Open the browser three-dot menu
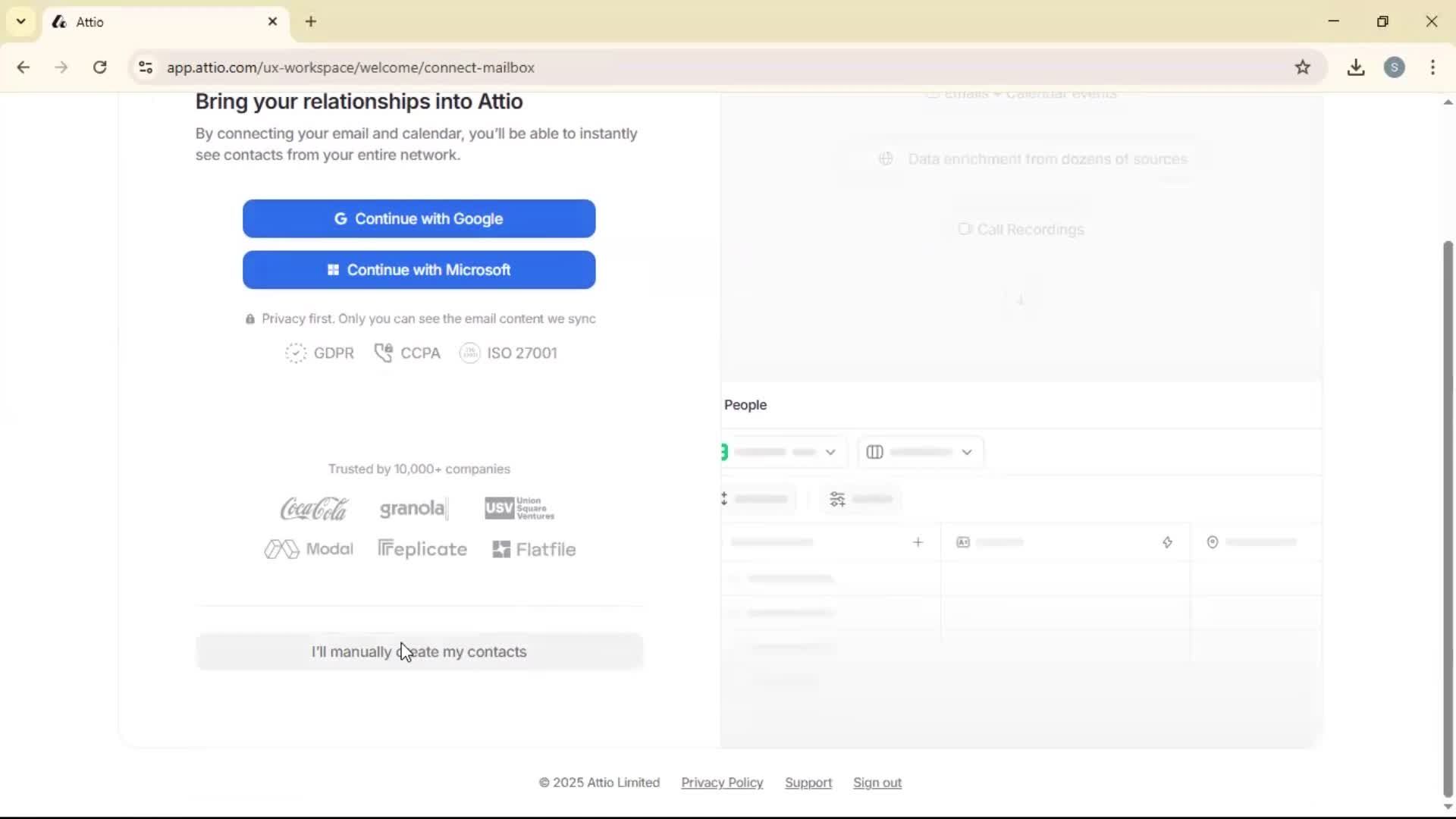1456x819 pixels. [x=1433, y=67]
